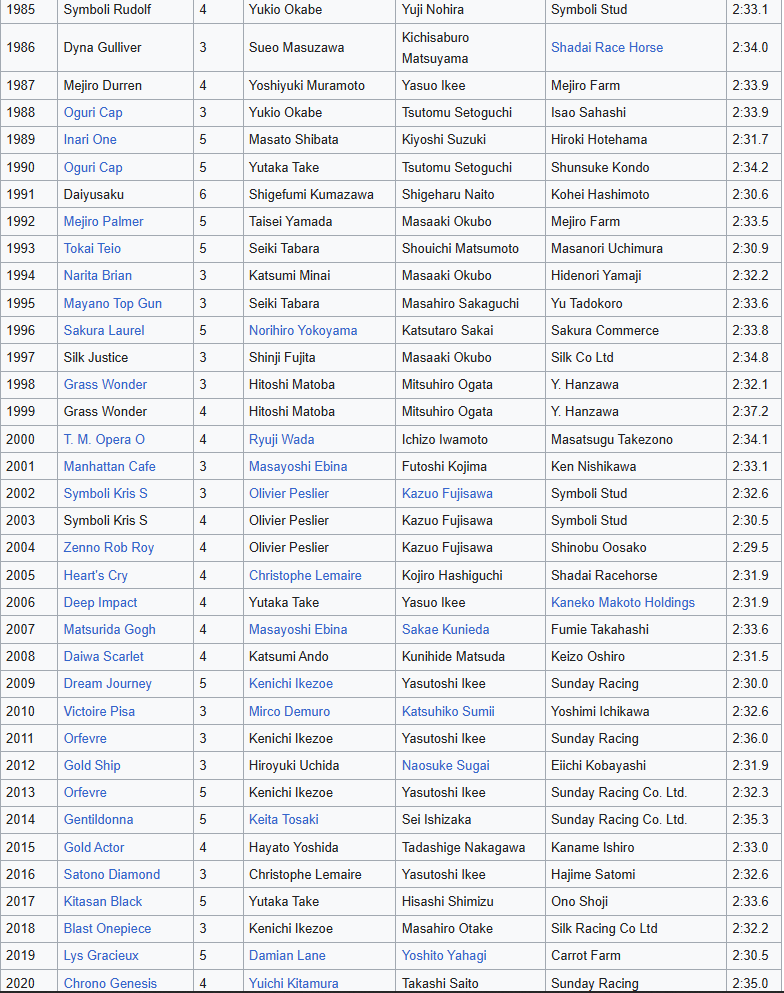Open Kenichi Ikezoe link in 2009 row
Viewport: 784px width, 993px height.
[x=291, y=684]
